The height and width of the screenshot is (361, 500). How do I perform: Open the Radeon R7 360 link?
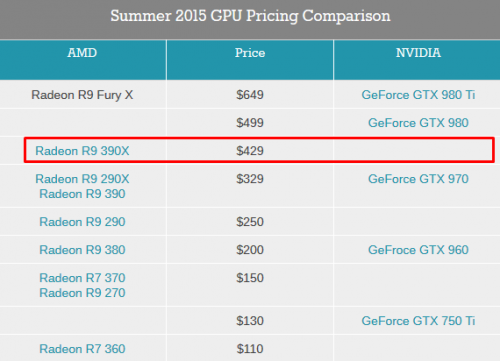82,349
